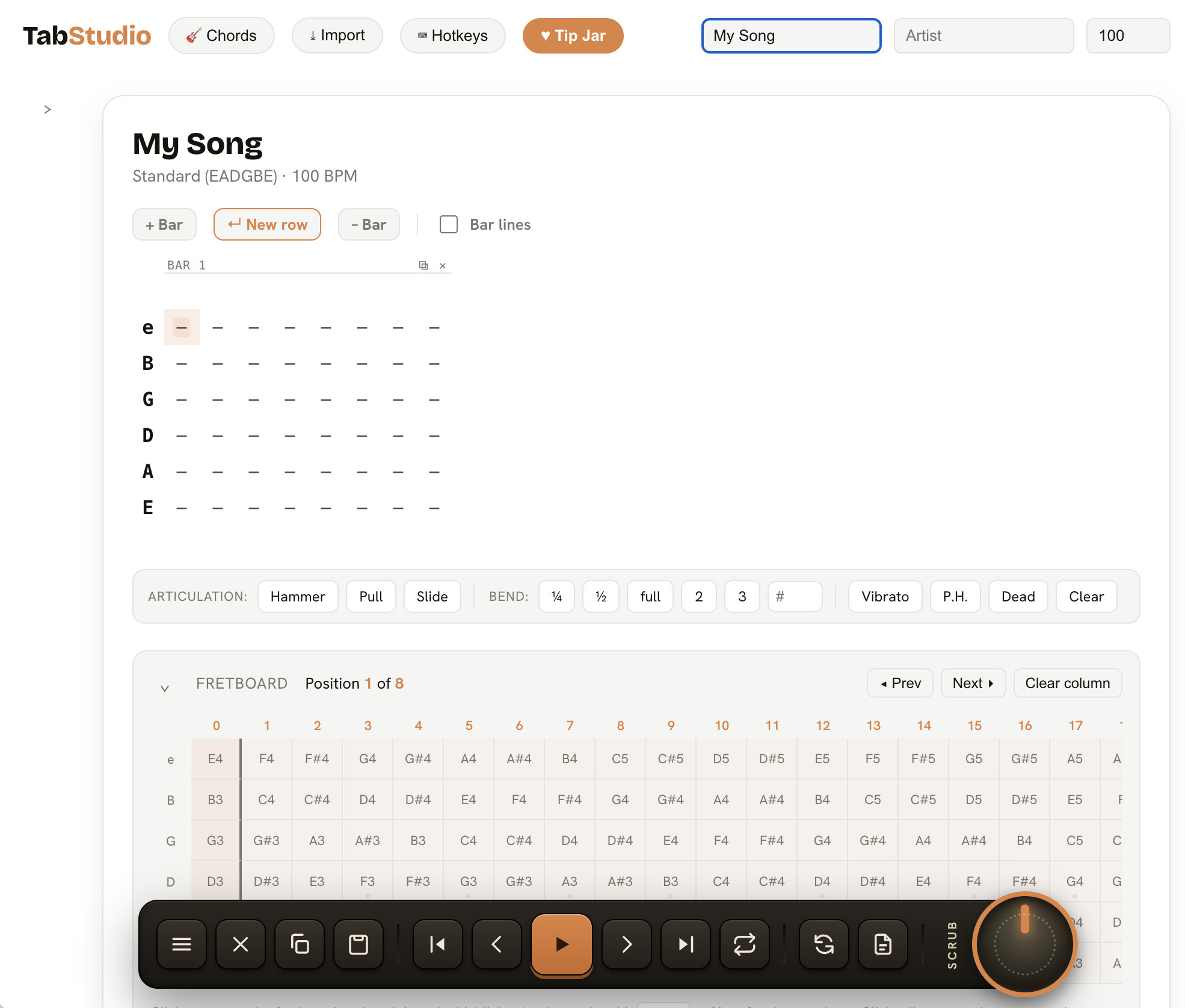This screenshot has height=1008, width=1185.
Task: Add a bar with + Bar
Action: pos(164,224)
